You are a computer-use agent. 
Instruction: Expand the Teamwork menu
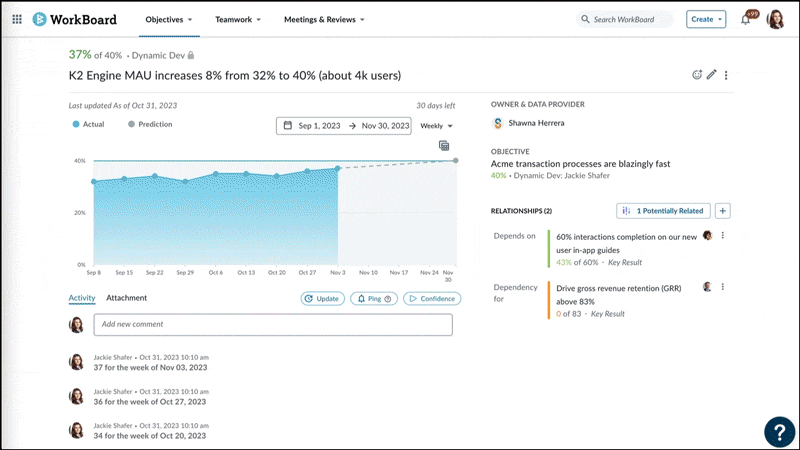[238, 19]
